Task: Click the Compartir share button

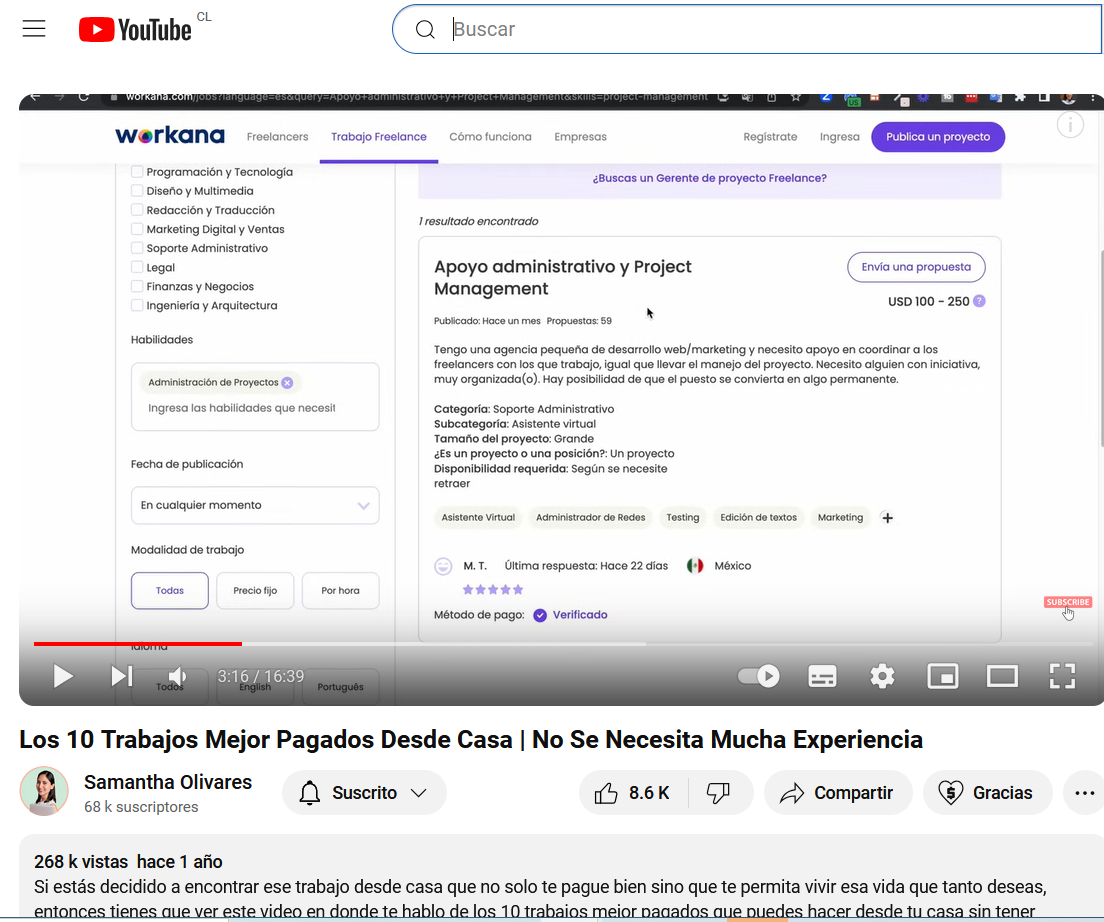Action: 838,792
